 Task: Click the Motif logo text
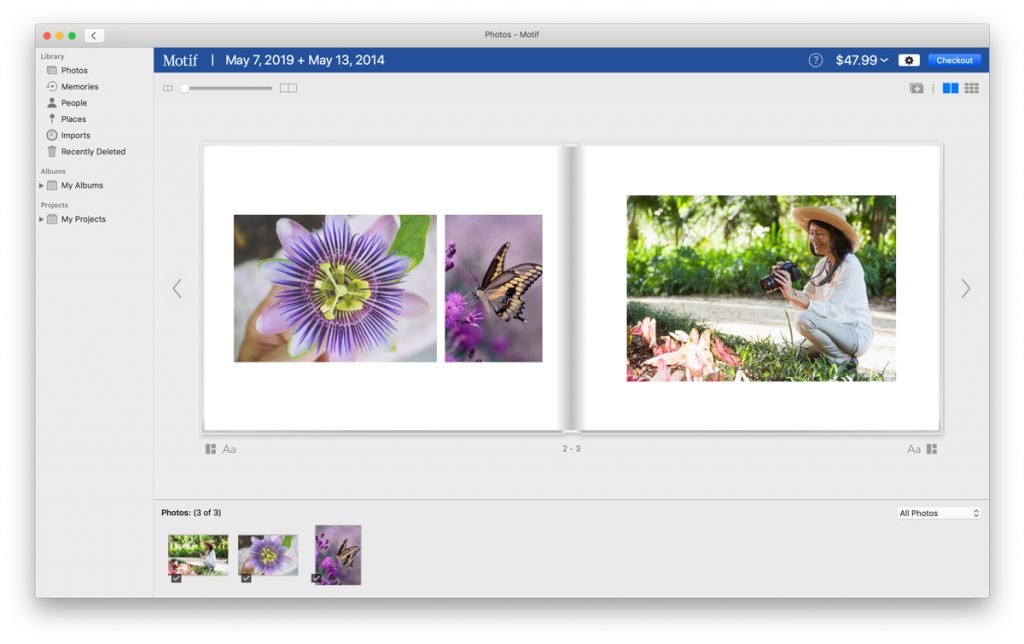click(x=180, y=60)
